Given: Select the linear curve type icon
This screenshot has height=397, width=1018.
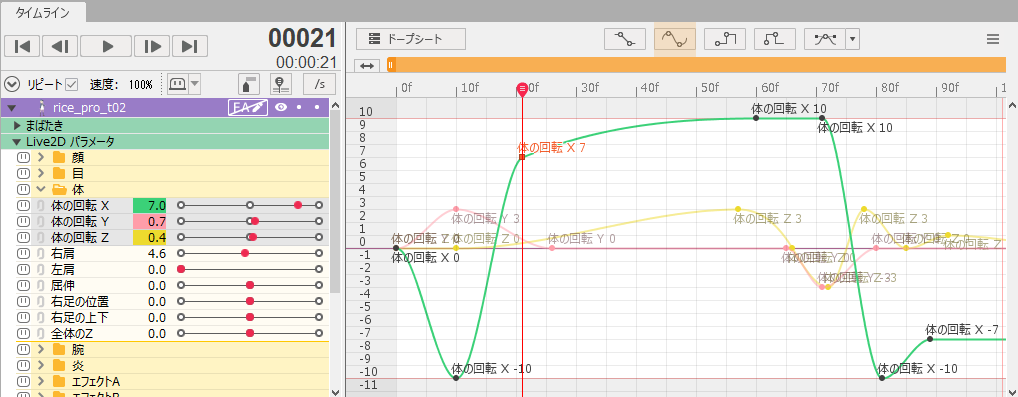Looking at the screenshot, I should click(x=625, y=39).
